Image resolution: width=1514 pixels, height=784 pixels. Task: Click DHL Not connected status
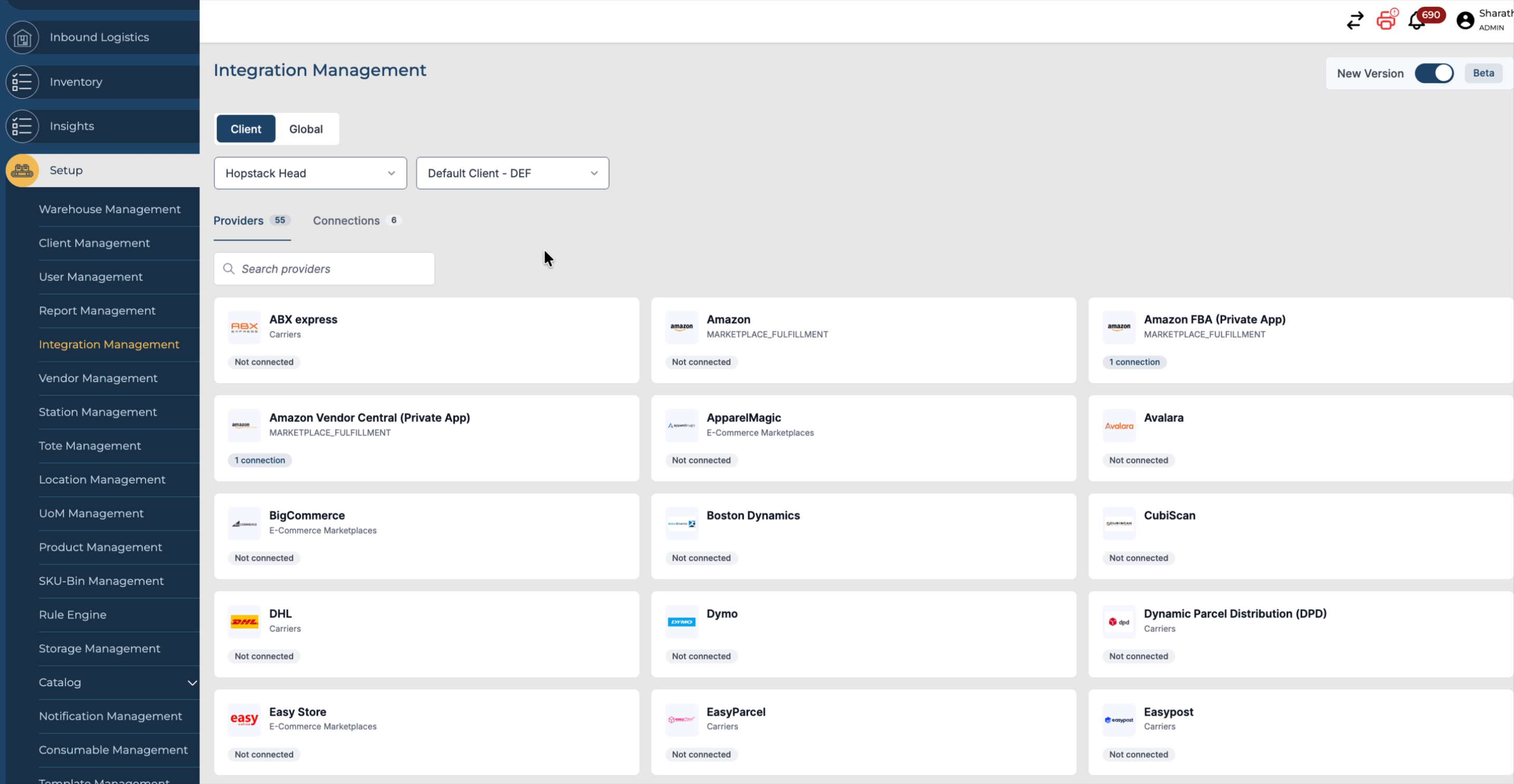pos(264,657)
